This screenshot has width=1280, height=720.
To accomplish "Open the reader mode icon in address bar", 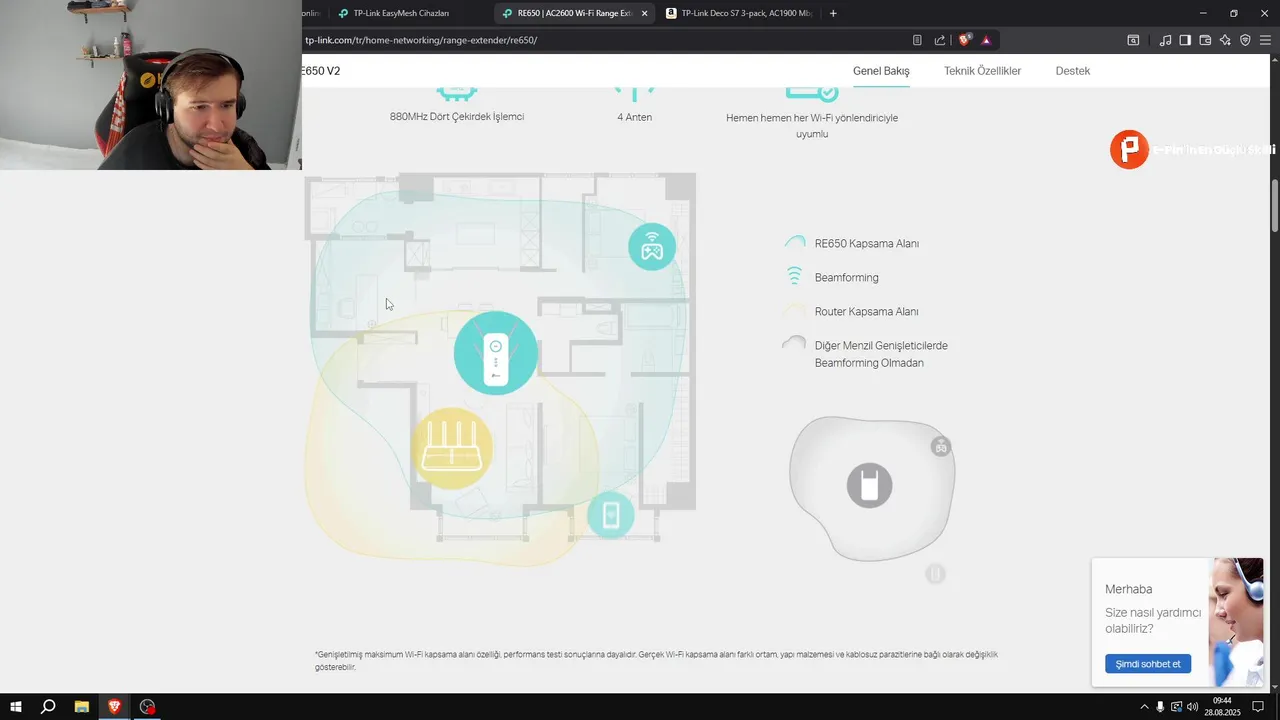I will coord(917,40).
